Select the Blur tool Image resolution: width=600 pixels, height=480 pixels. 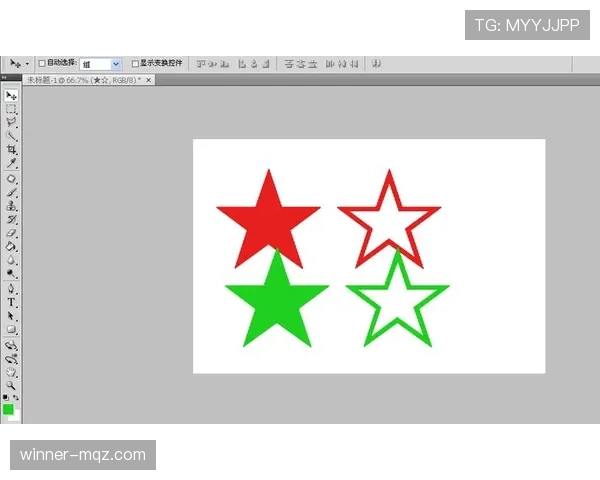pos(11,260)
